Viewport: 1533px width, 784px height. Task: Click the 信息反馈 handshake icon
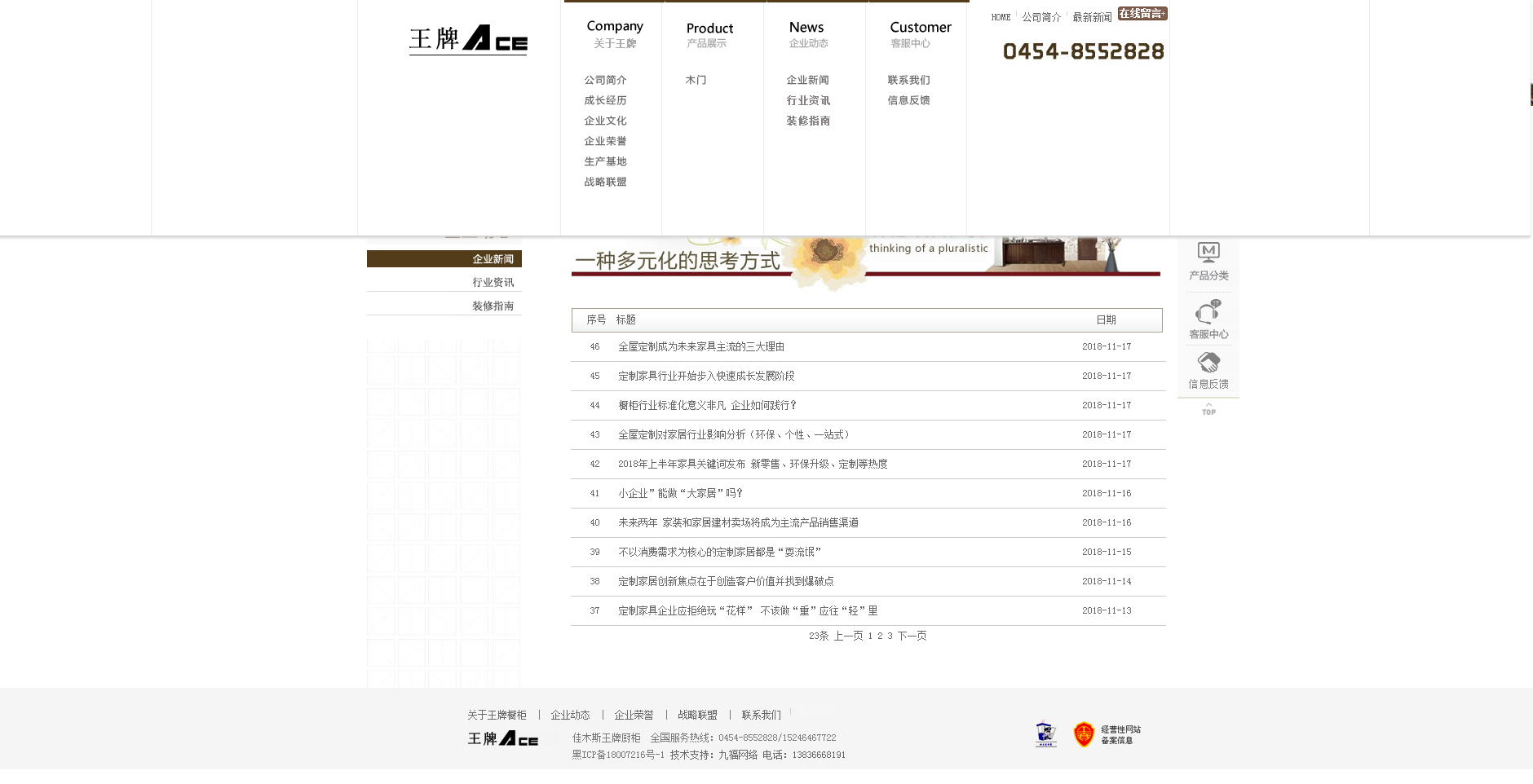pos(1208,363)
